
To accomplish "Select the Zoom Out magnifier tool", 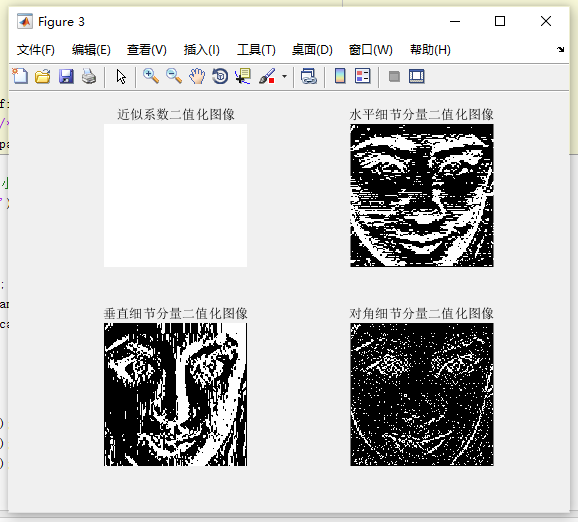I will coord(174,76).
